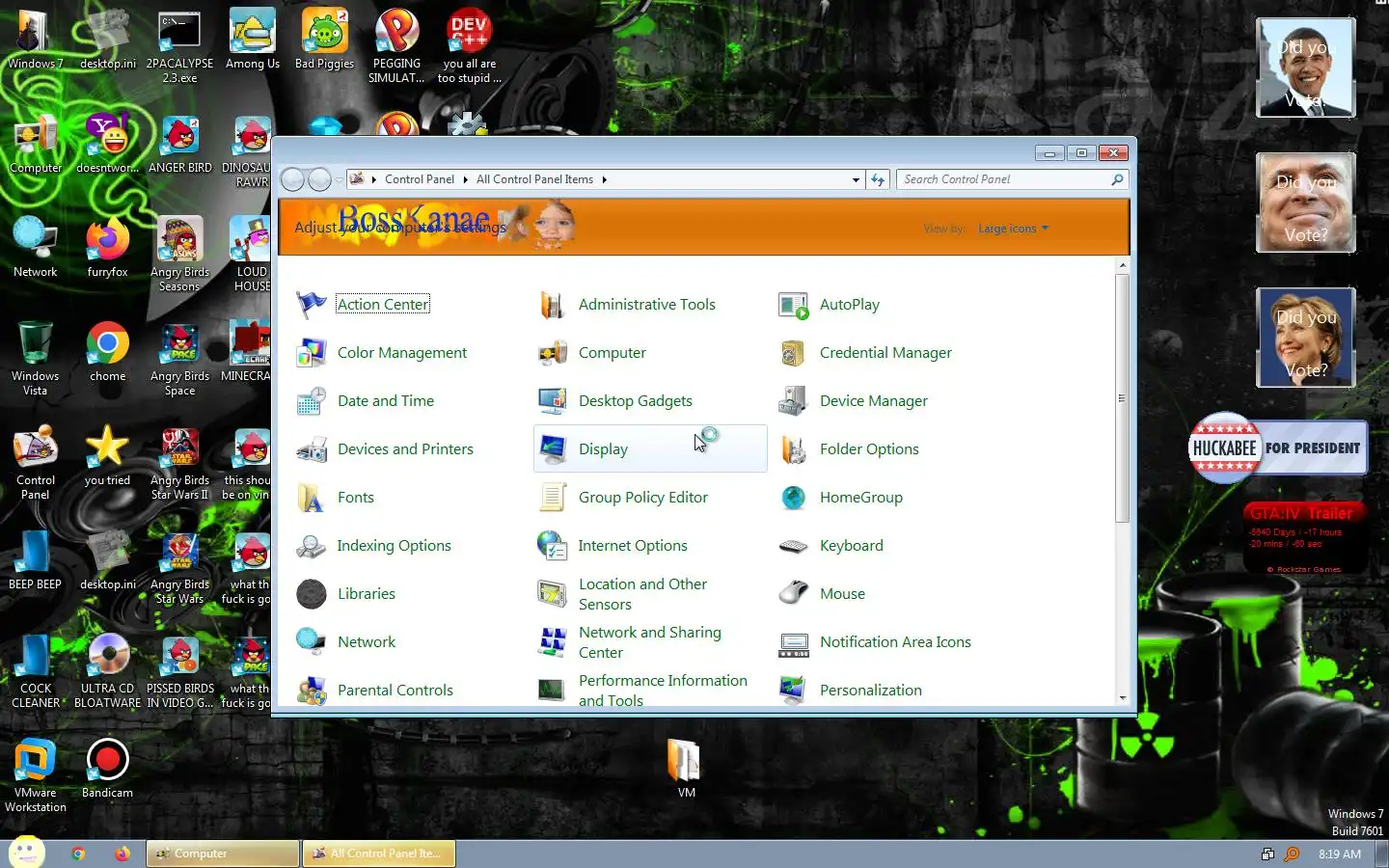Screen dimensions: 1389x868
Task: Select the Among Us desktop icon
Action: [253, 39]
